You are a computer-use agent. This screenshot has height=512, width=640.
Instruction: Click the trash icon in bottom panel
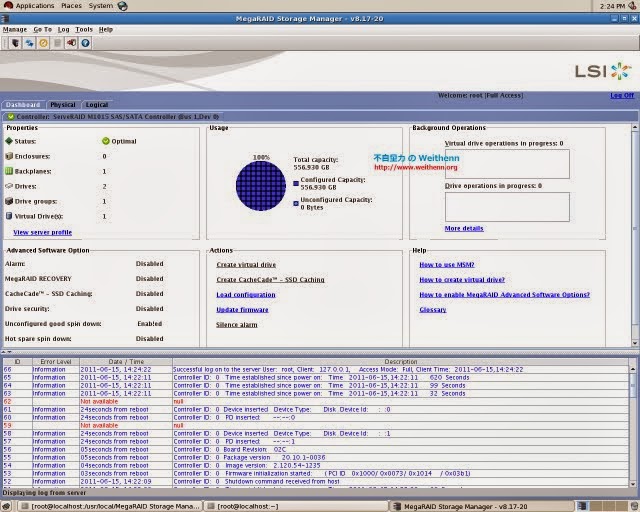pos(634,506)
